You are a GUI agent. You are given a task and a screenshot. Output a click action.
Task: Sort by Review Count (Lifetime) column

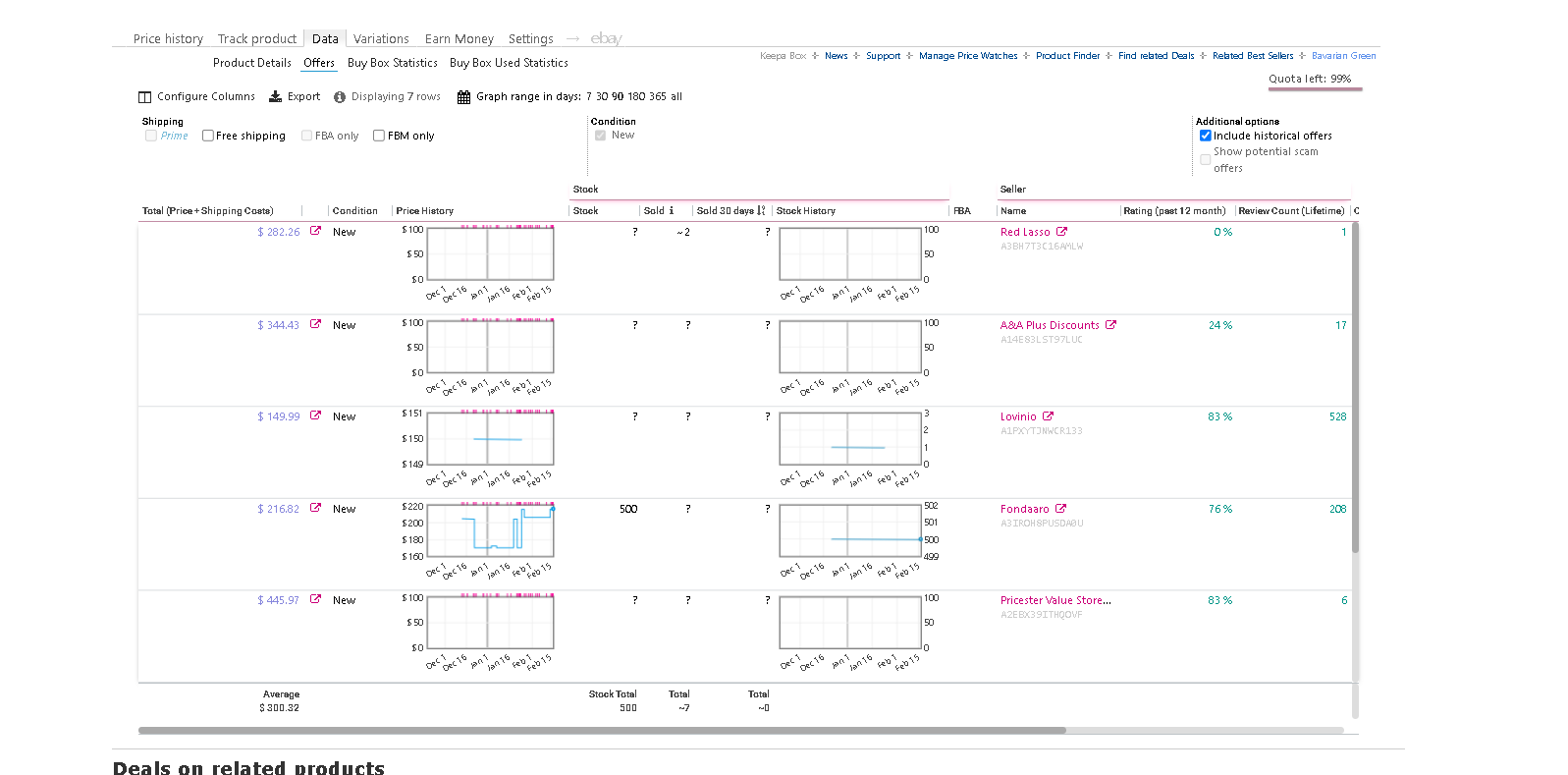click(x=1291, y=211)
